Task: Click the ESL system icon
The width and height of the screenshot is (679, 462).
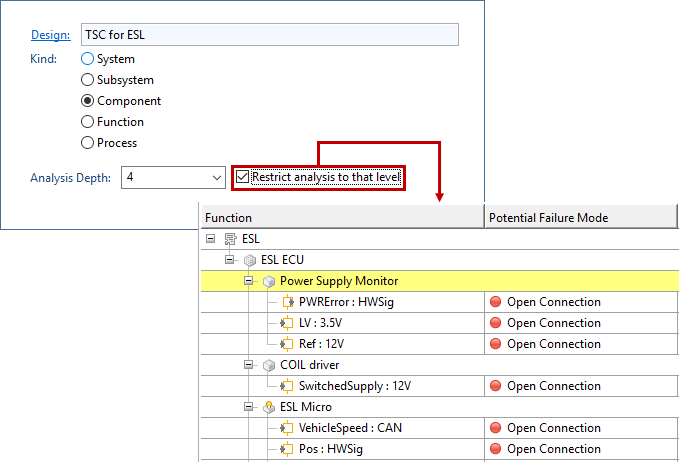Action: 230,239
